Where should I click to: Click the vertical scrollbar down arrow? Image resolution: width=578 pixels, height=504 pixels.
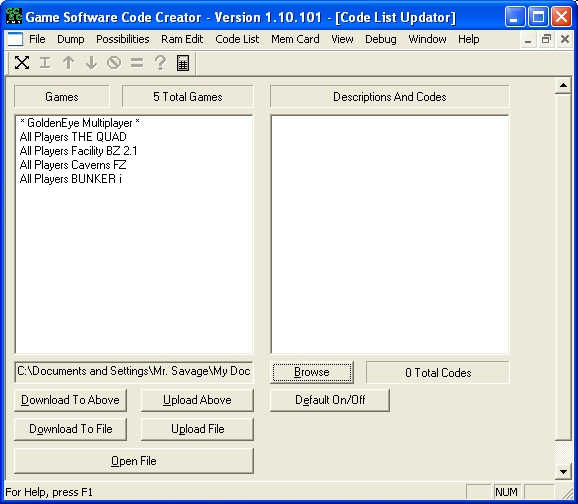[x=563, y=472]
